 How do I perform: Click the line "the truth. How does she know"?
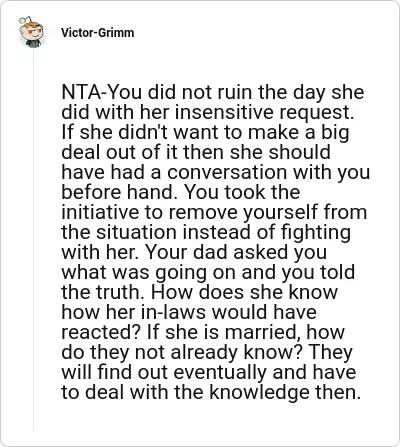200,293
